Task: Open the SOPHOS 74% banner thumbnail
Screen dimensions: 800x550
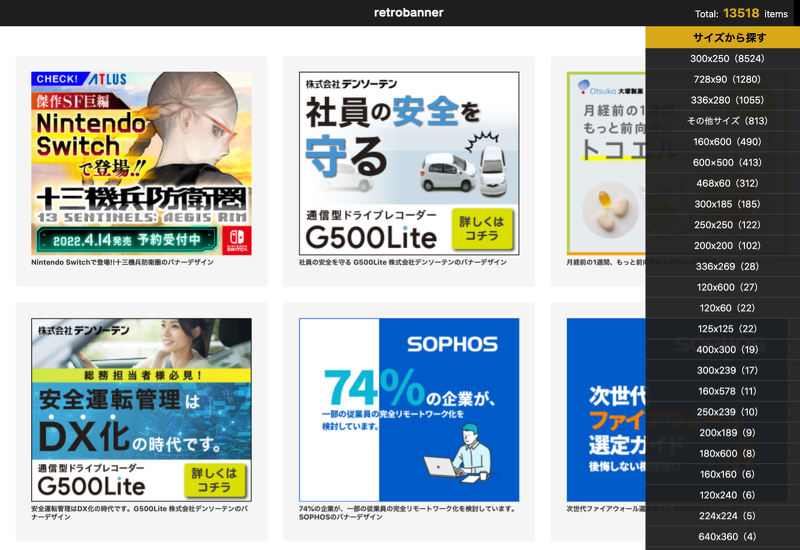Action: pos(408,409)
